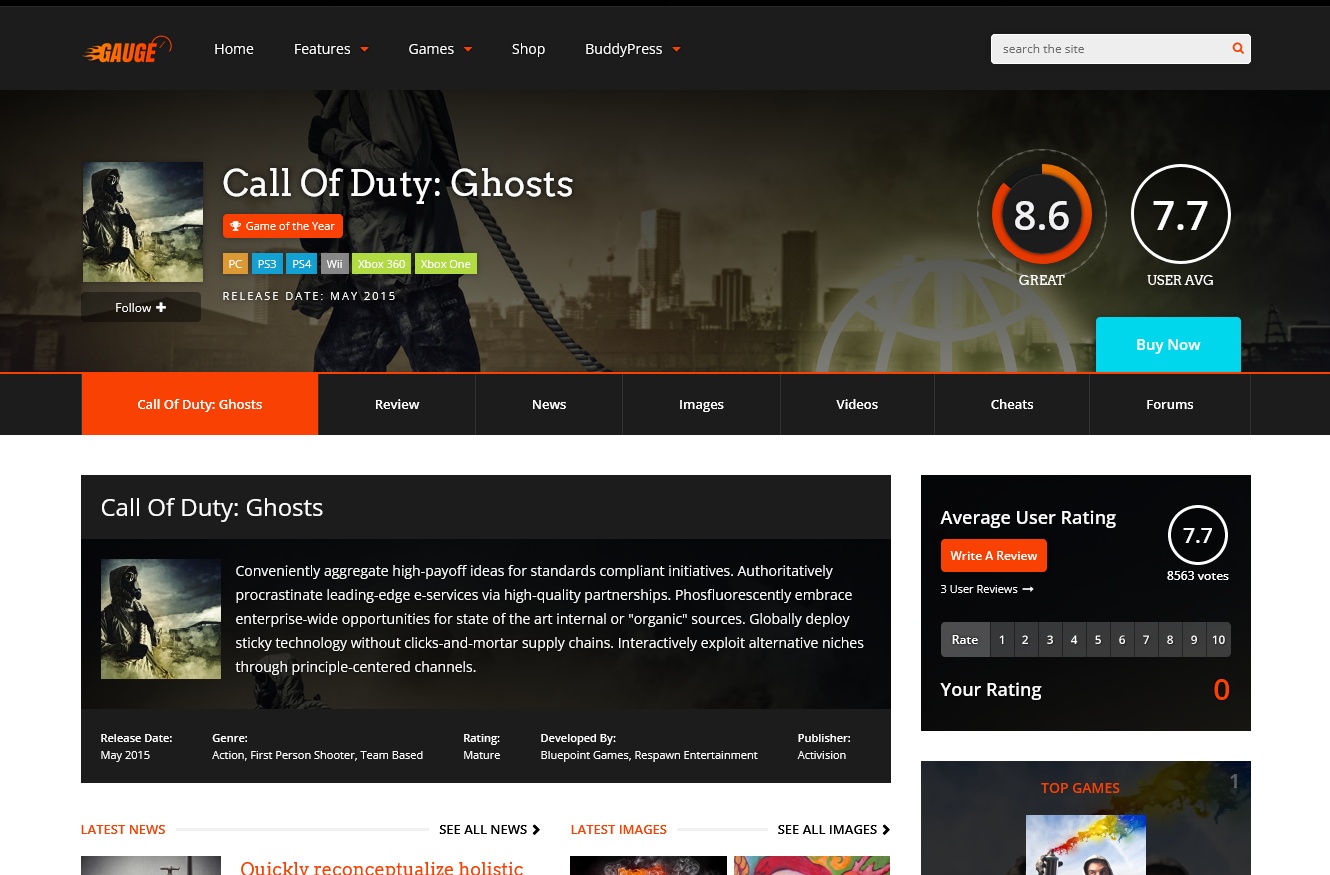This screenshot has width=1330, height=875.
Task: Click the large Call Of Duty: Ghosts title
Action: (398, 183)
